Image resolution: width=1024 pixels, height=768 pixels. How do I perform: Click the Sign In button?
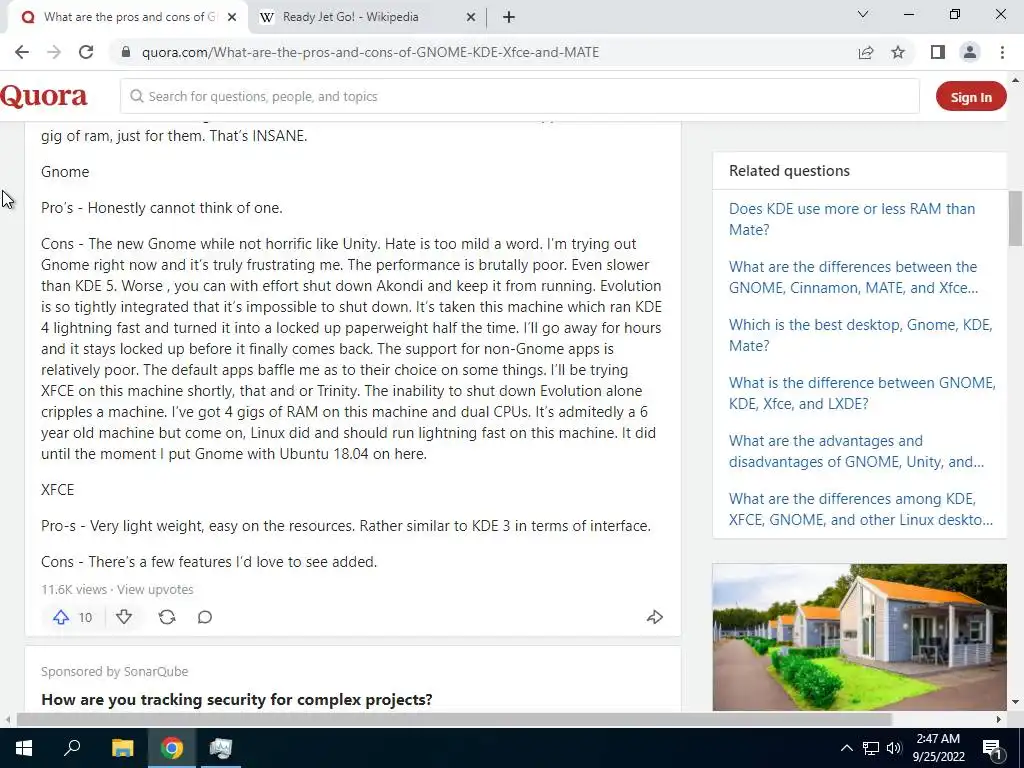tap(971, 97)
